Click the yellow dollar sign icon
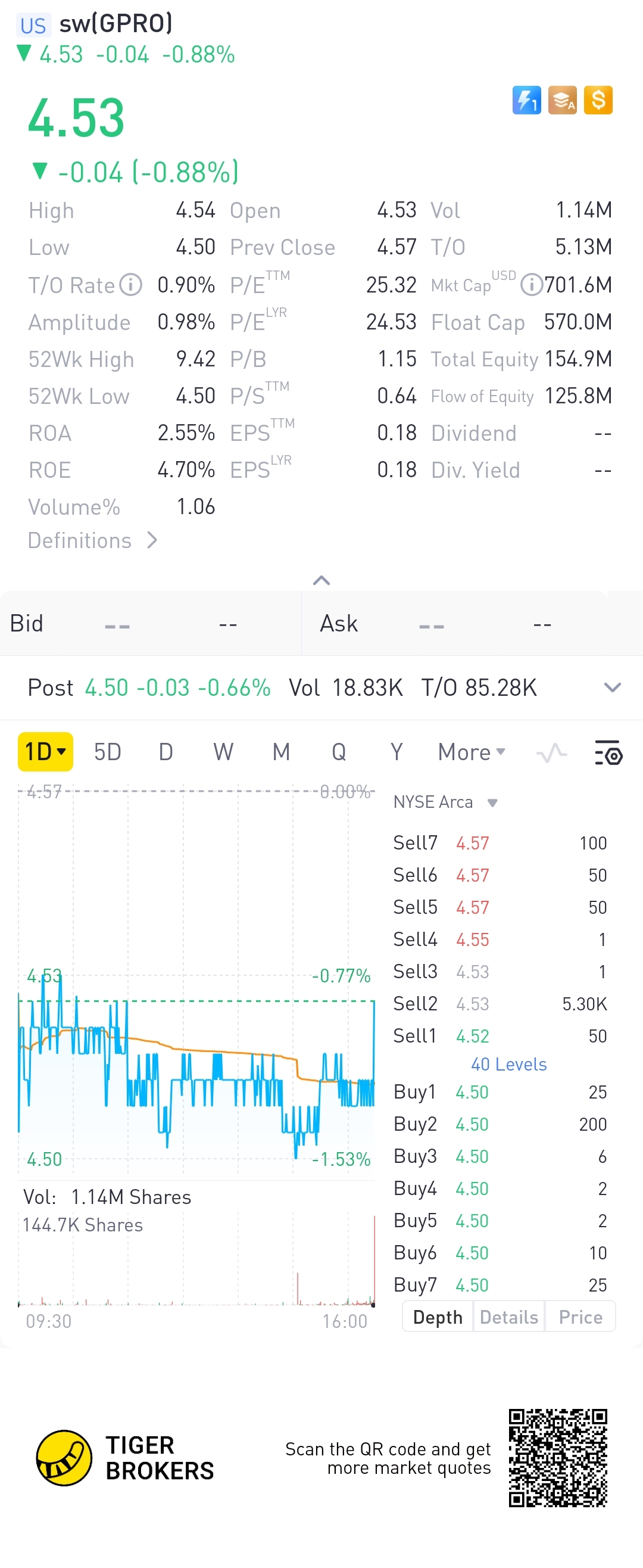 [598, 101]
